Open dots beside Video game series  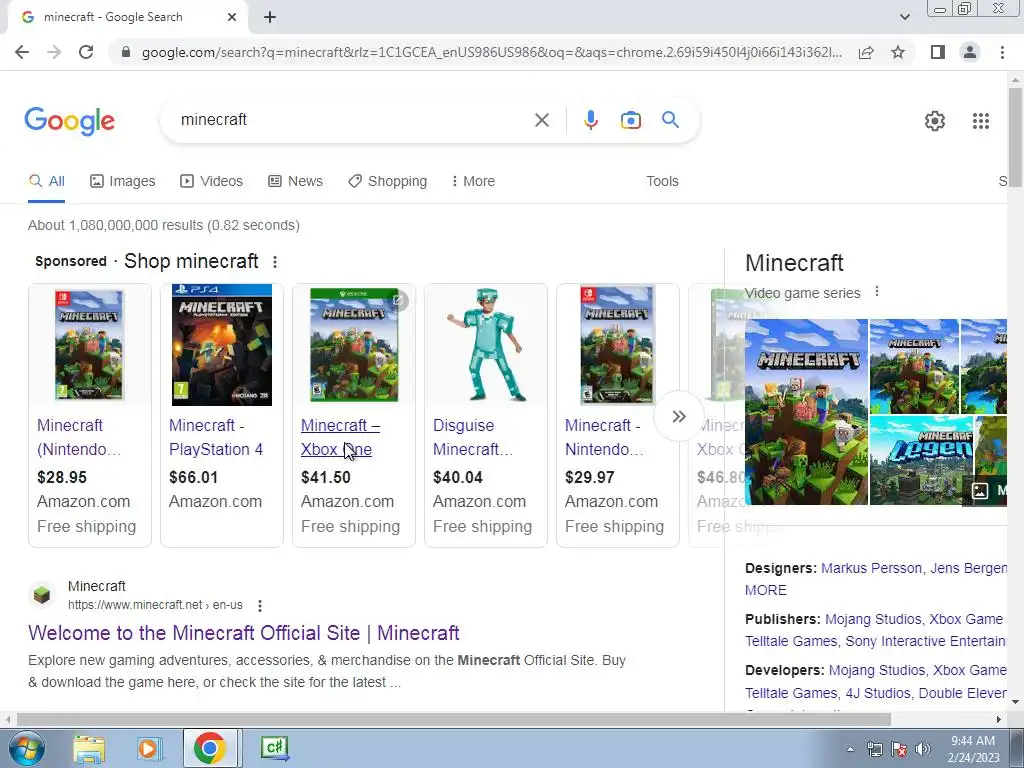point(877,291)
